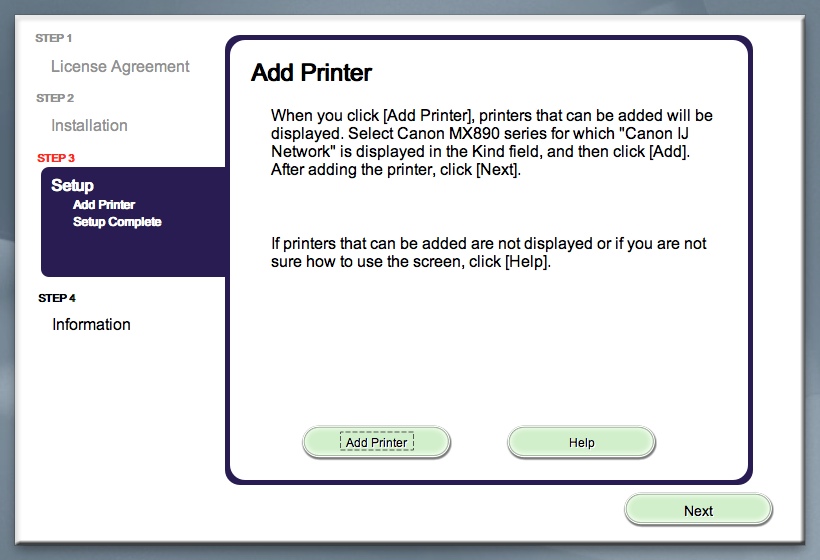Click the Setup heading in the sidebar
This screenshot has width=820, height=560.
click(x=73, y=185)
